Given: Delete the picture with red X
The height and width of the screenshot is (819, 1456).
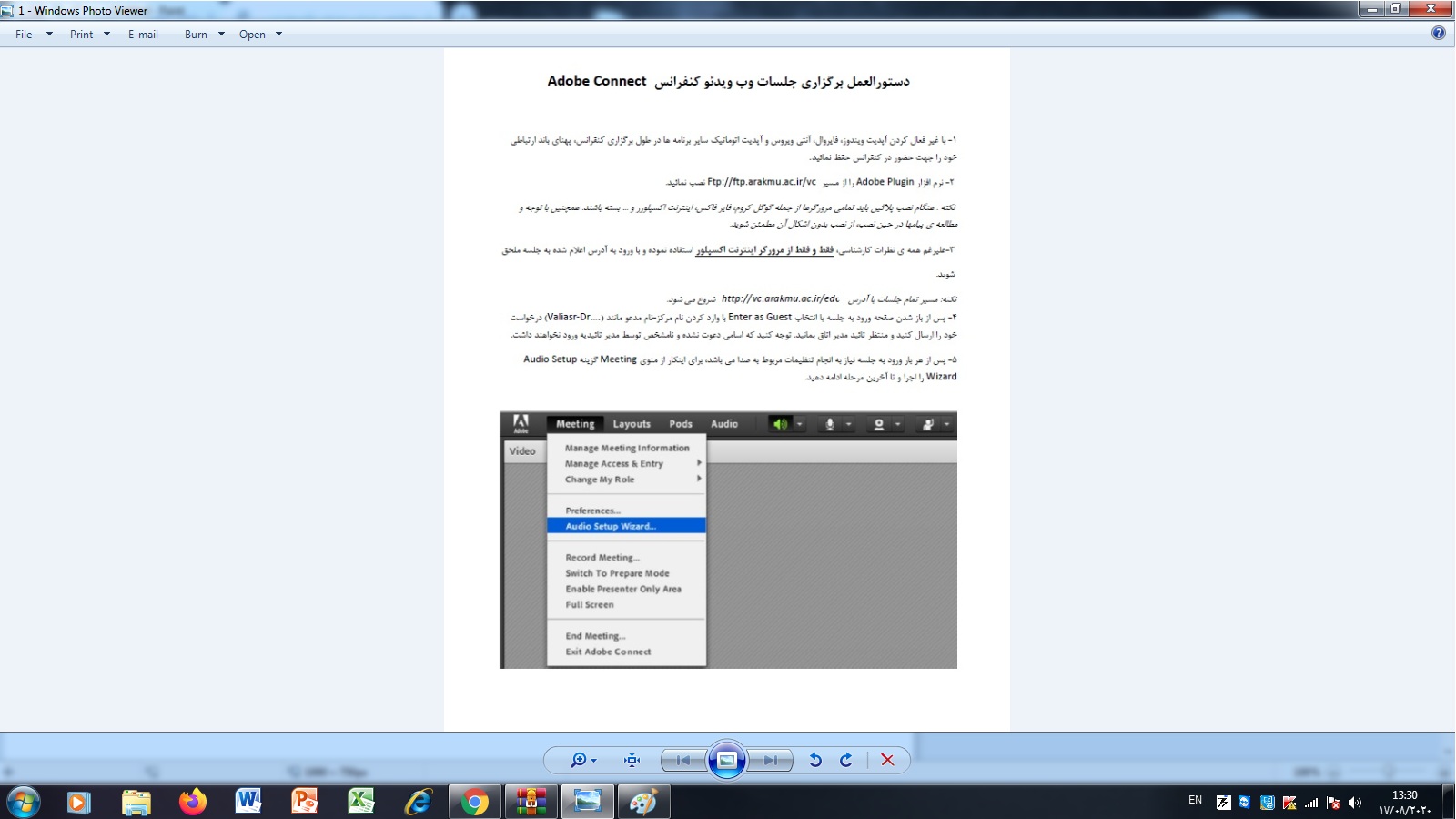Looking at the screenshot, I should click(887, 760).
